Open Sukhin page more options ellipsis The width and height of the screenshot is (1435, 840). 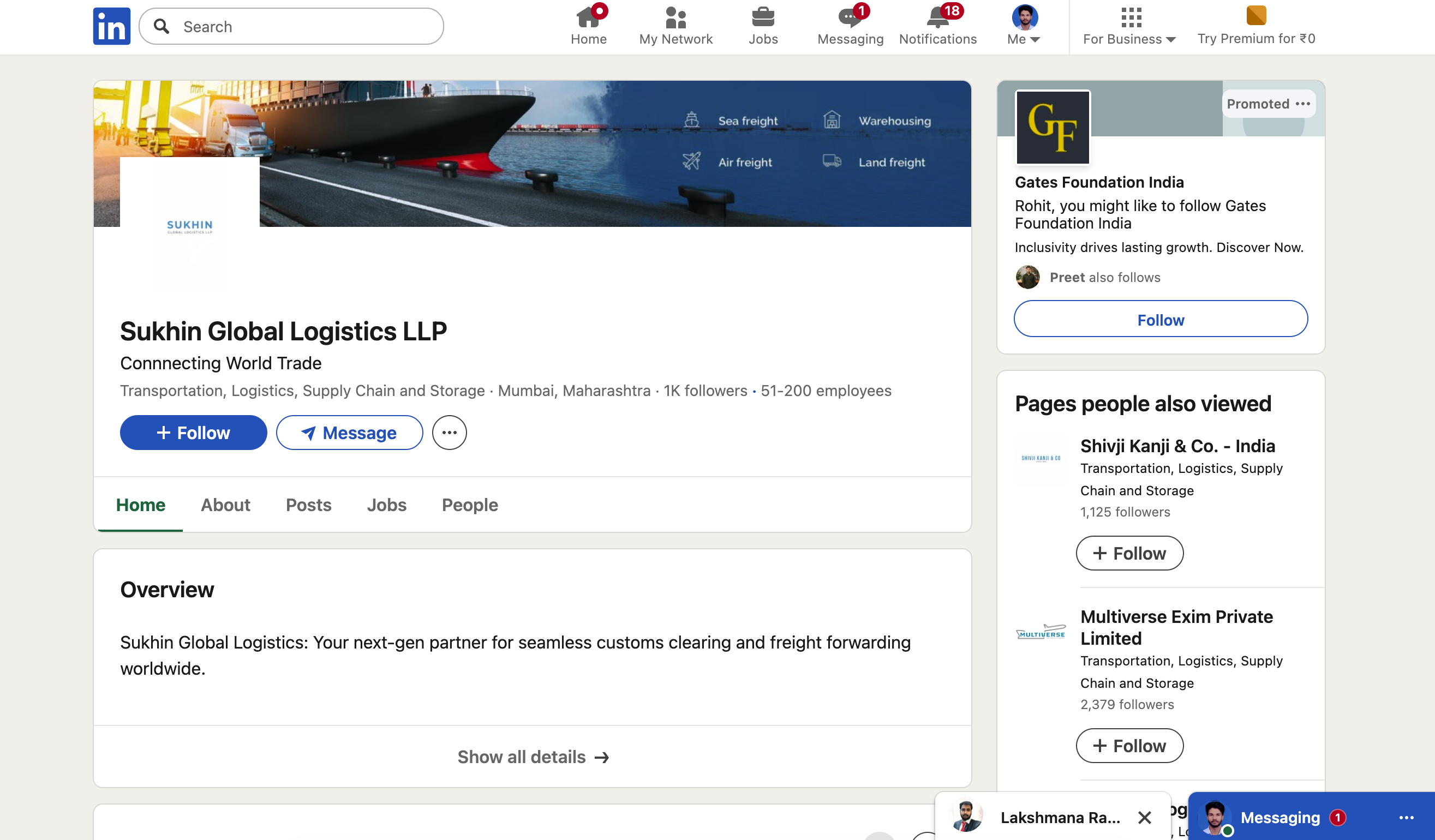click(x=449, y=433)
